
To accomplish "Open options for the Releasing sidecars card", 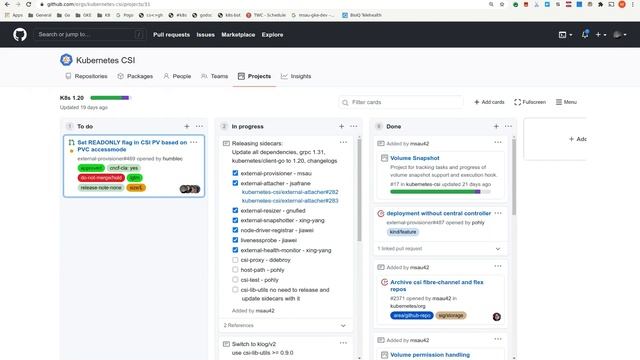I will point(343,142).
